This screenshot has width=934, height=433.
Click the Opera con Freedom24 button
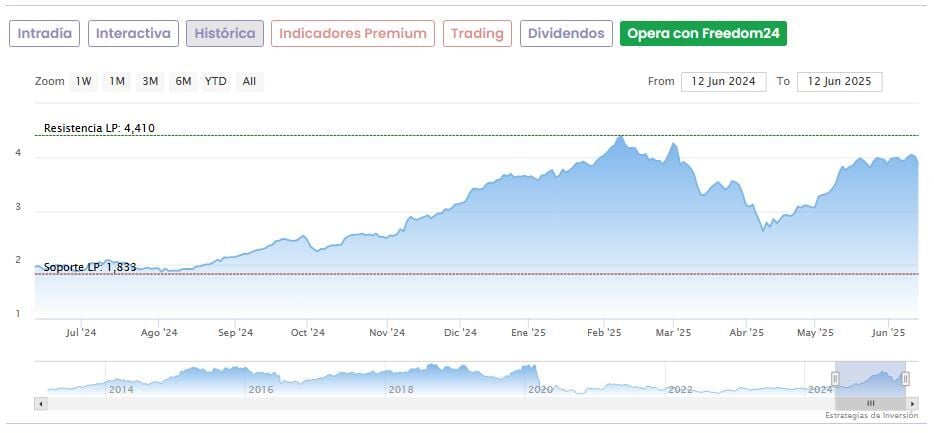703,33
